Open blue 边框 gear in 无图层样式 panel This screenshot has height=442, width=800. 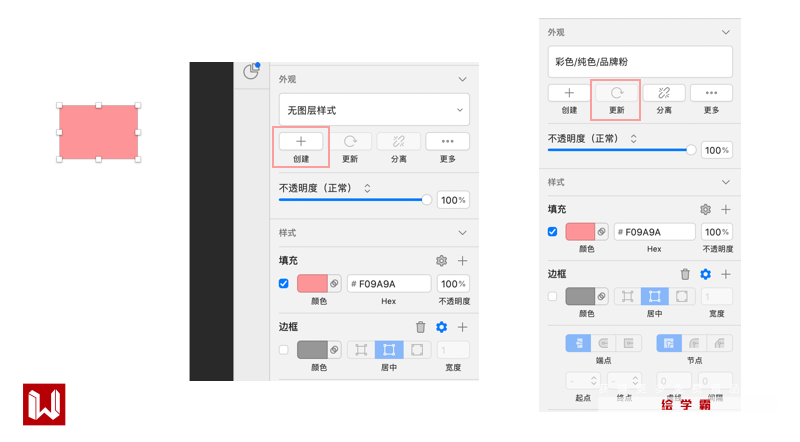[x=441, y=327]
